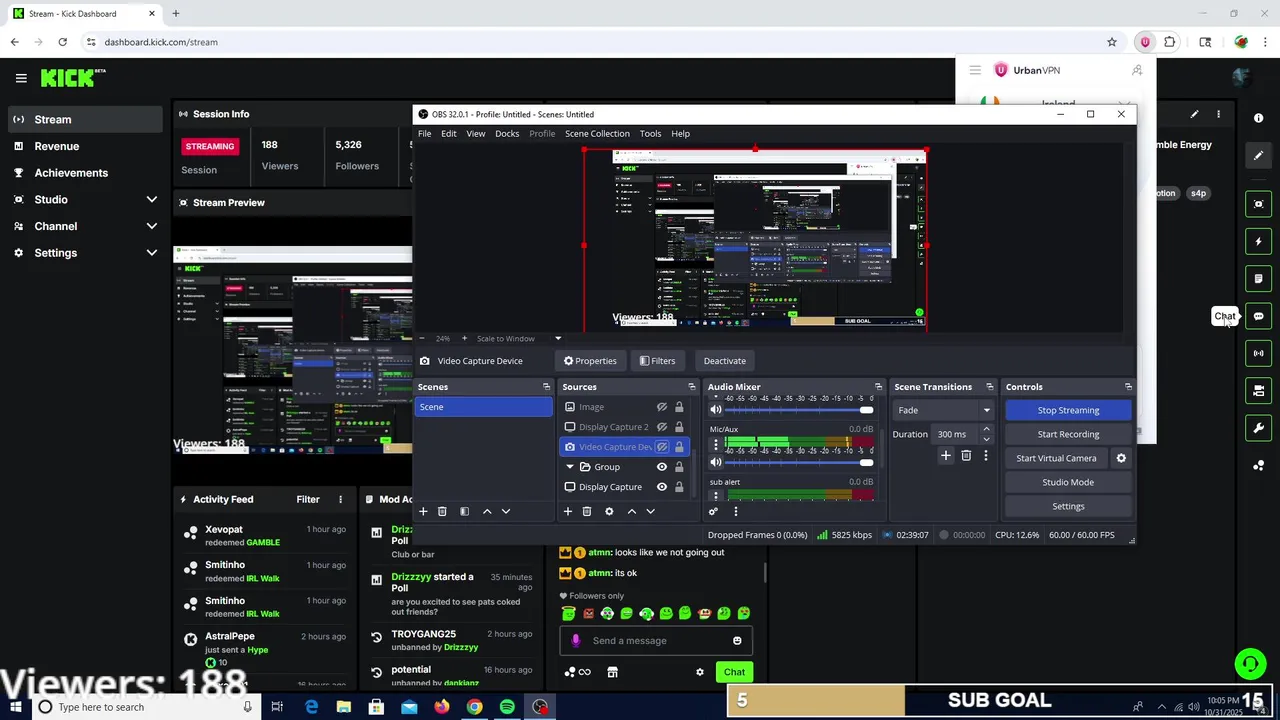Open transition properties three-dot menu
Viewport: 1280px width, 720px height.
[x=985, y=456]
